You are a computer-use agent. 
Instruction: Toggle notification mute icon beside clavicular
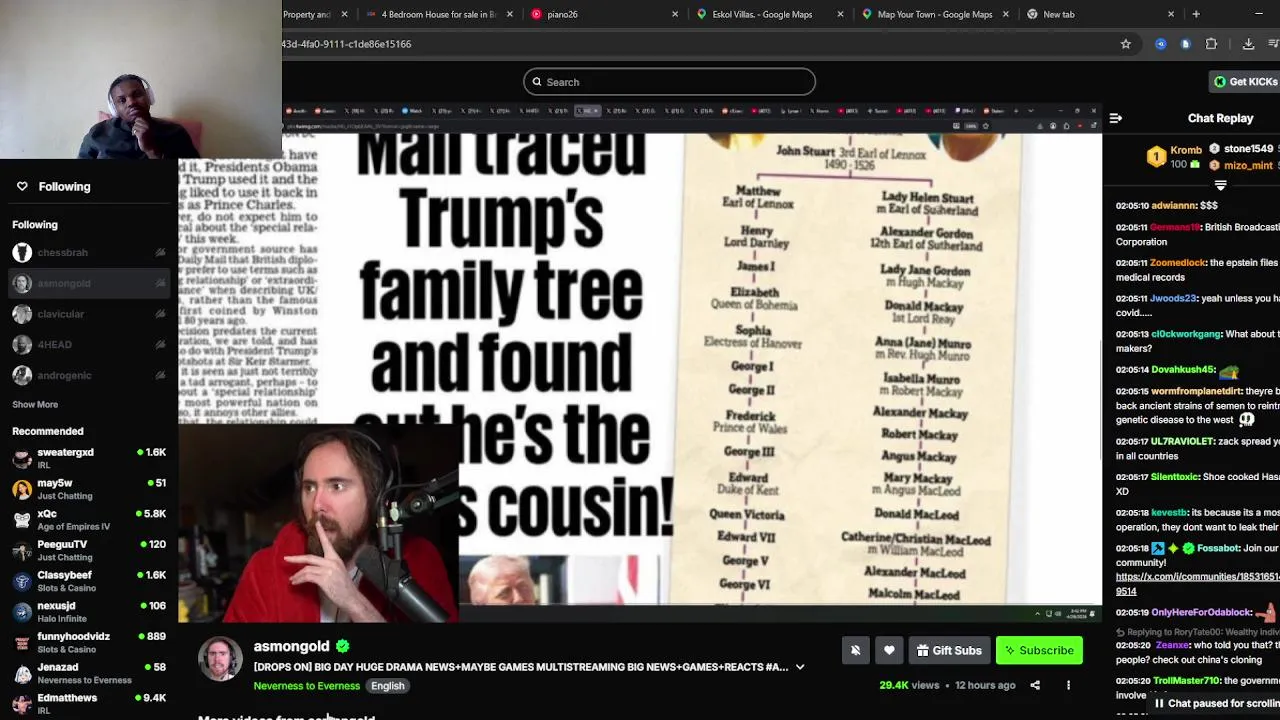coord(160,314)
